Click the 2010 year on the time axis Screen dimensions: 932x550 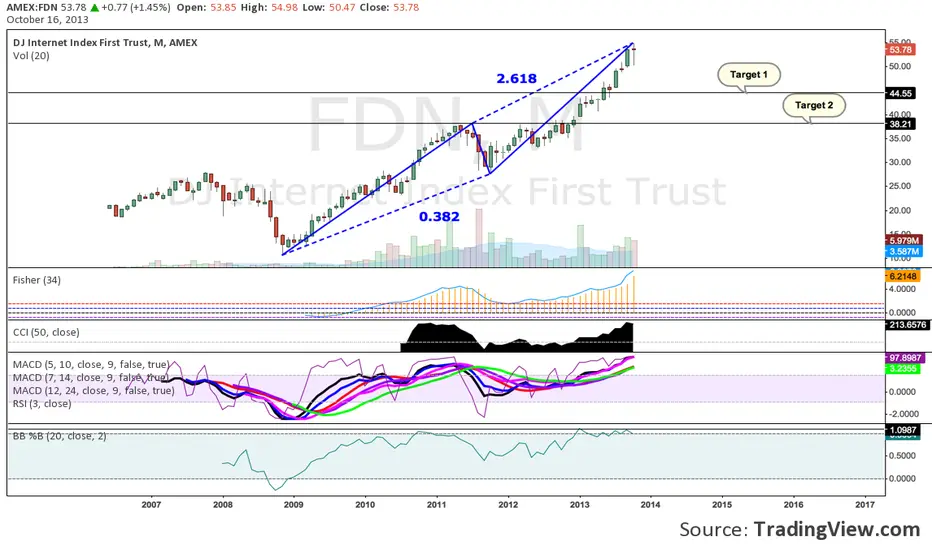(365, 505)
